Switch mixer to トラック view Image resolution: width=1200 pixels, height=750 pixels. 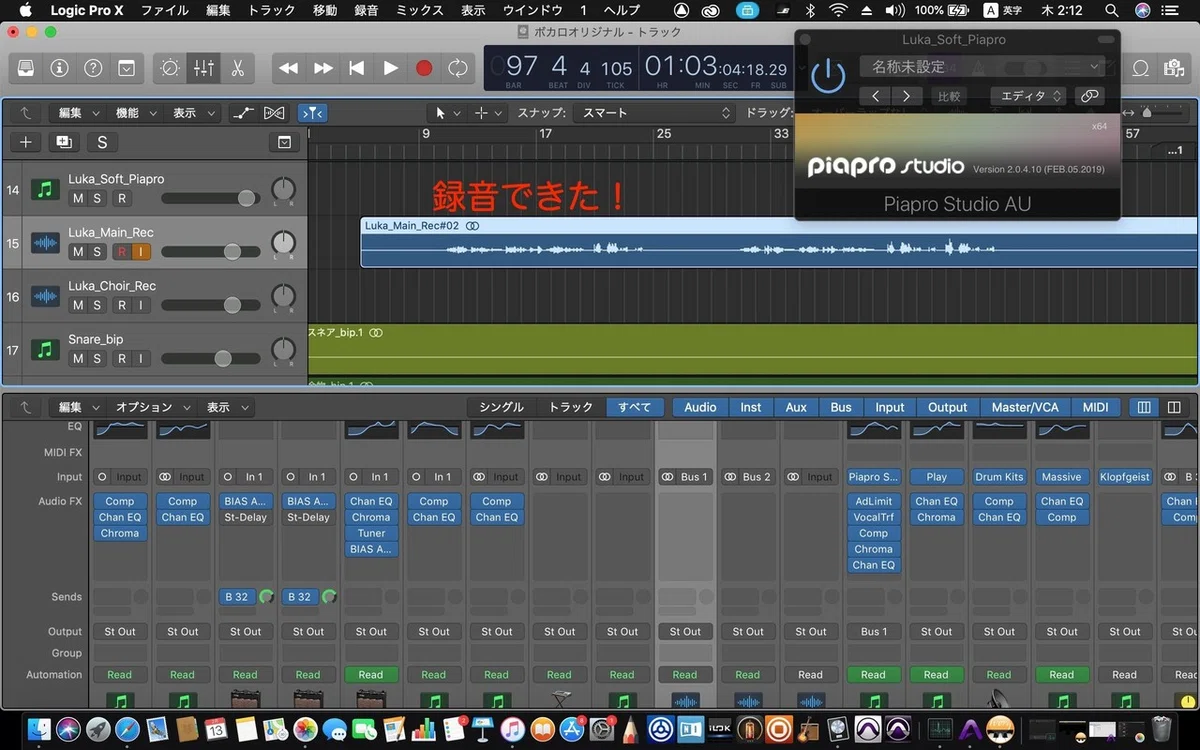570,407
